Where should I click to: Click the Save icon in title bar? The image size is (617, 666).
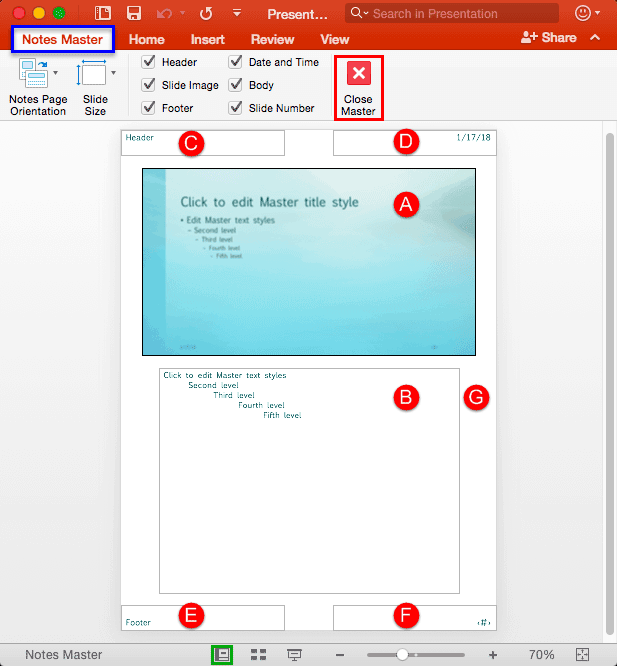tap(134, 14)
